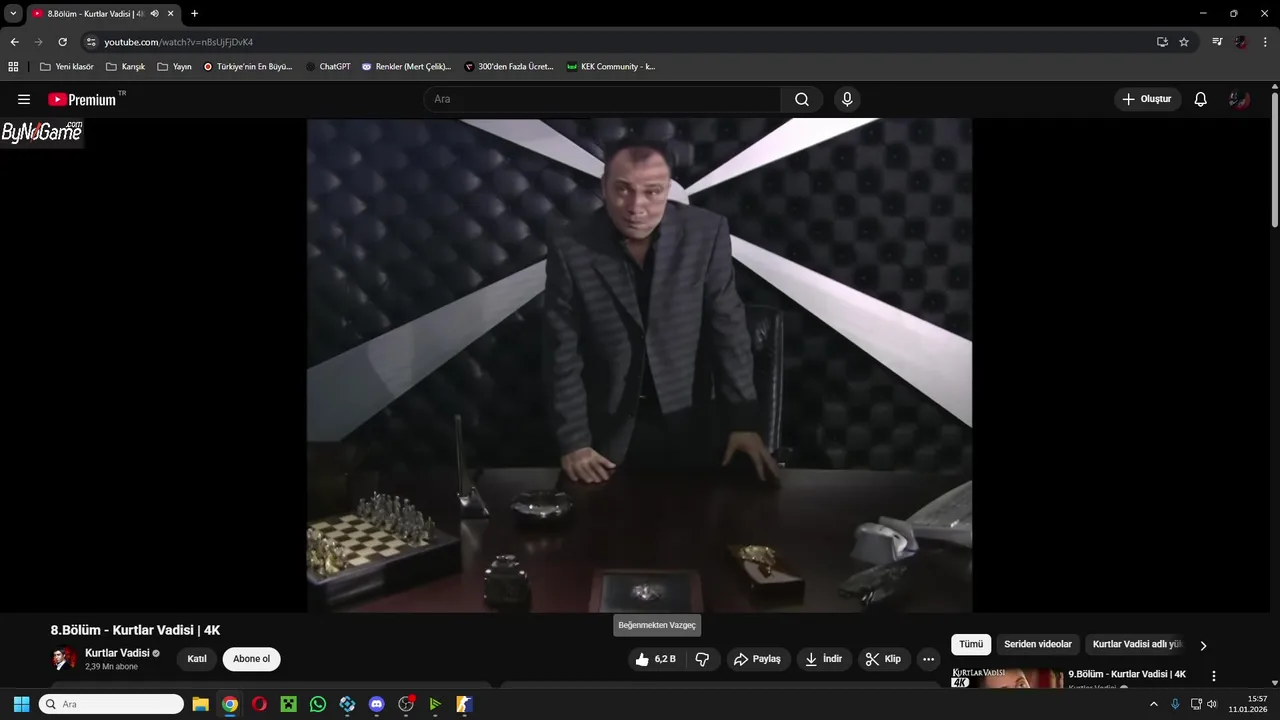Image resolution: width=1280 pixels, height=720 pixels.
Task: Open more actions three-dot menu under video
Action: point(928,659)
